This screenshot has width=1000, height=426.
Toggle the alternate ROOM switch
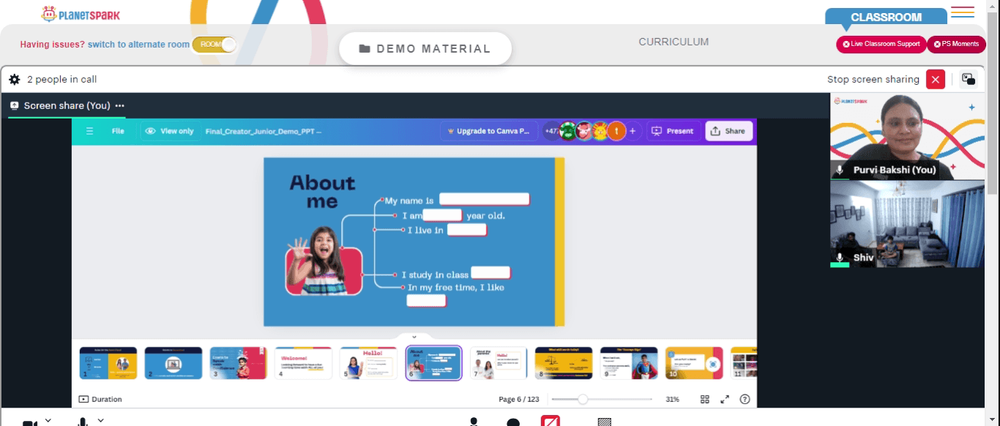click(x=214, y=44)
